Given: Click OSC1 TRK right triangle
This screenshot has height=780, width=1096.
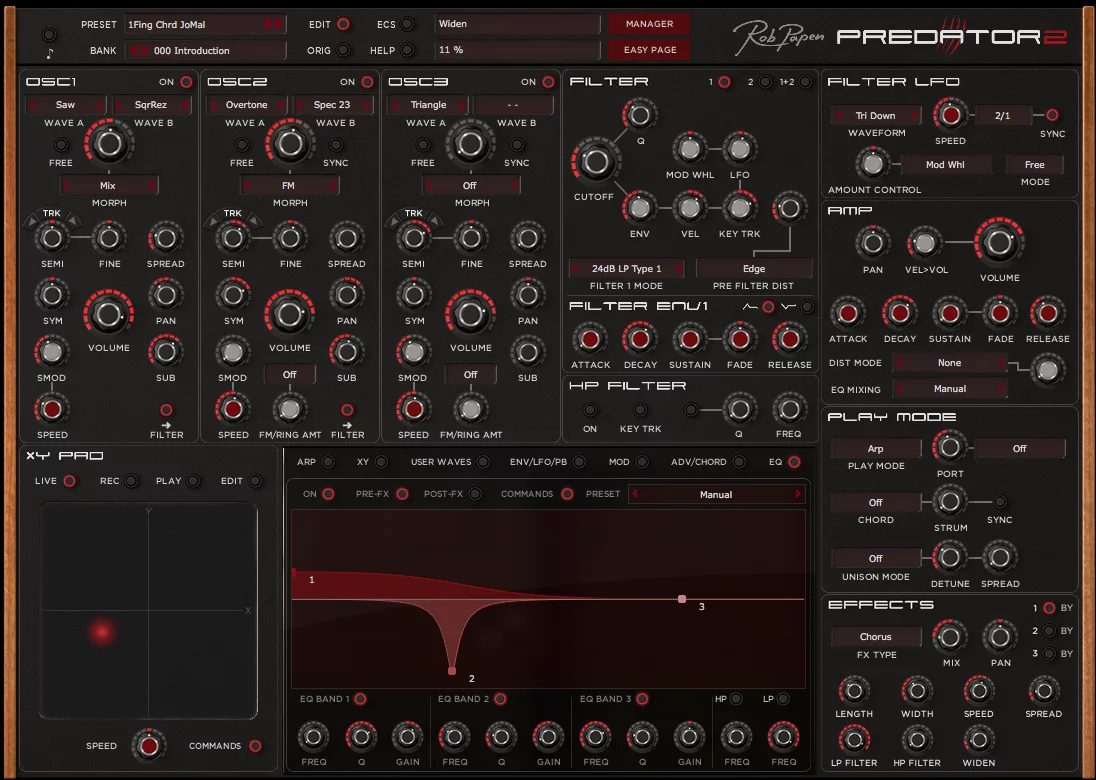Looking at the screenshot, I should [x=73, y=222].
